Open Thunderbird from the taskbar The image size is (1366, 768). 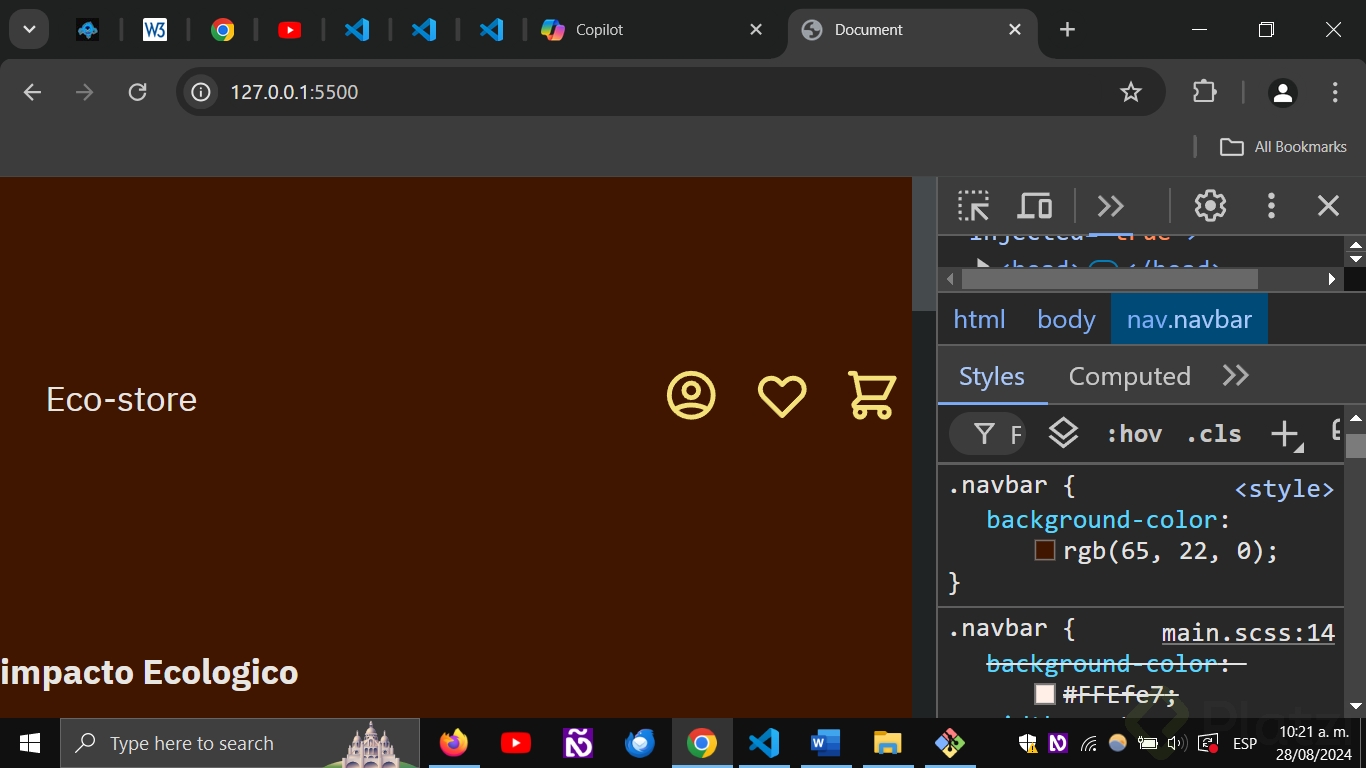point(640,743)
